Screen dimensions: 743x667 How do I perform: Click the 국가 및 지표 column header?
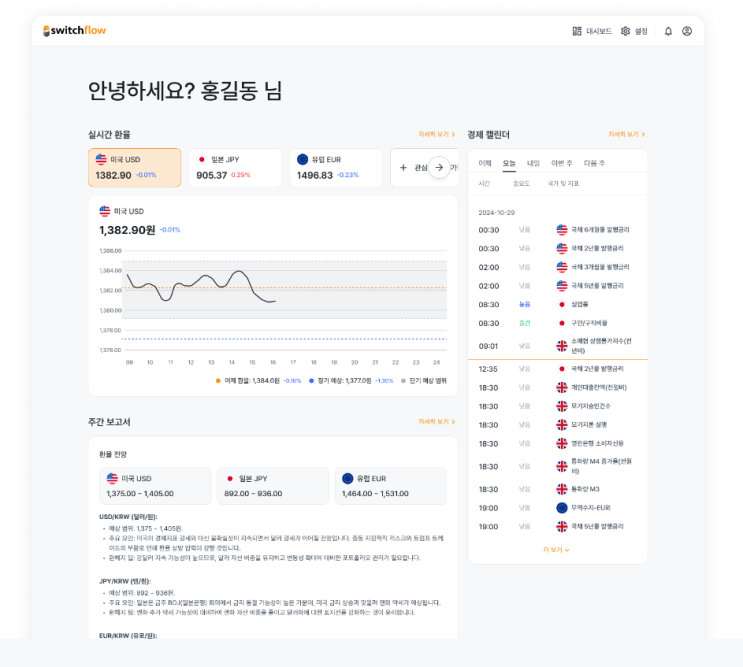[x=563, y=183]
